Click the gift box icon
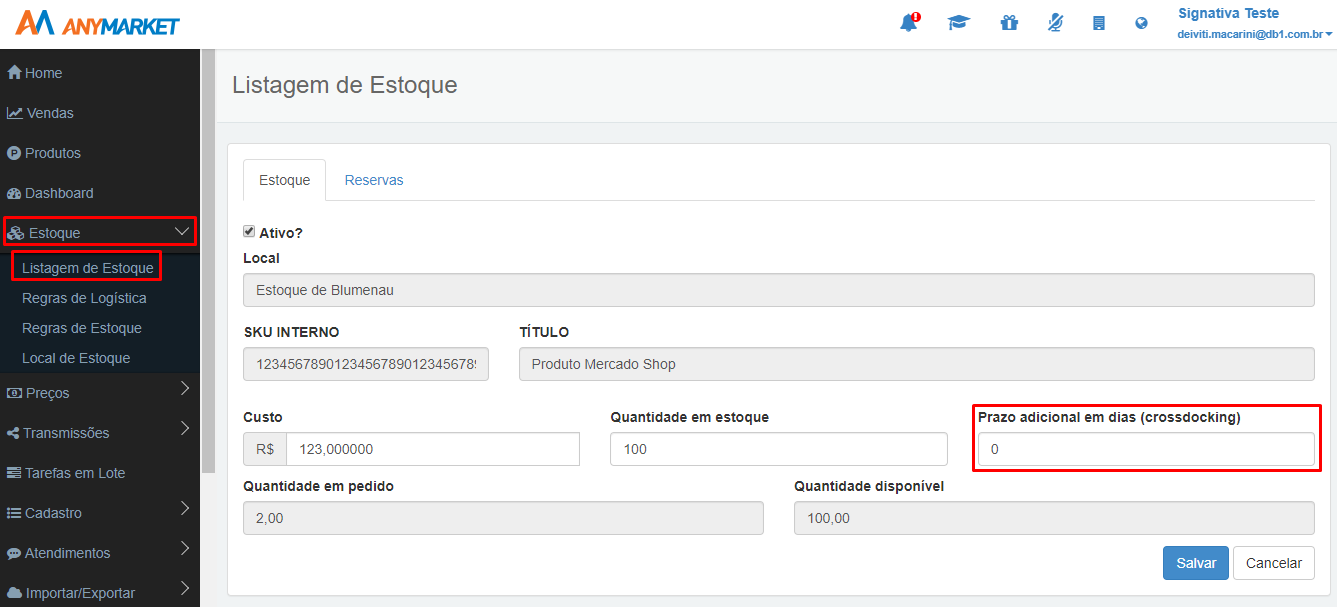Viewport: 1337px width, 607px height. pos(1009,23)
